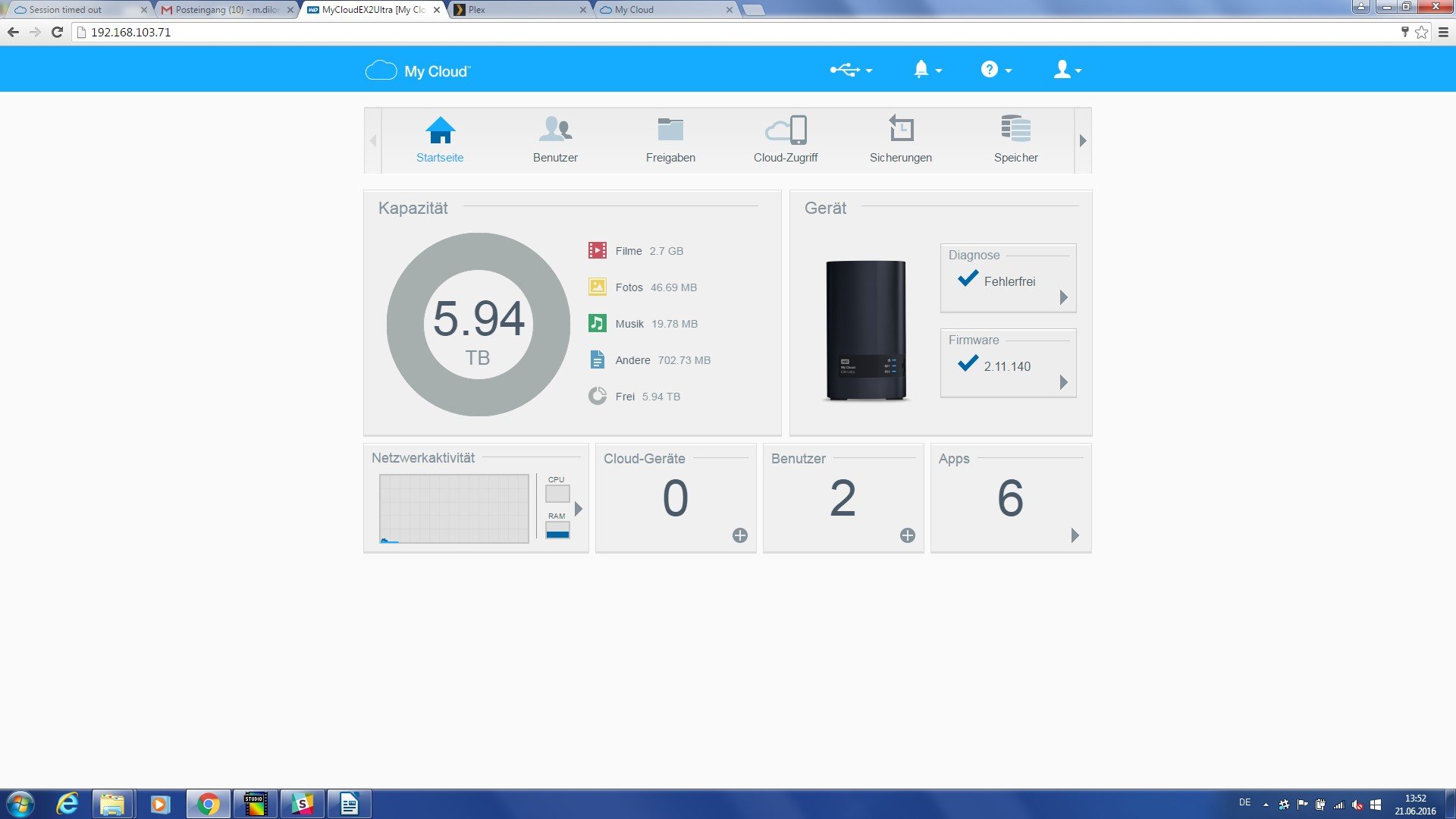
Task: Open the Windows Start menu
Action: pos(20,804)
